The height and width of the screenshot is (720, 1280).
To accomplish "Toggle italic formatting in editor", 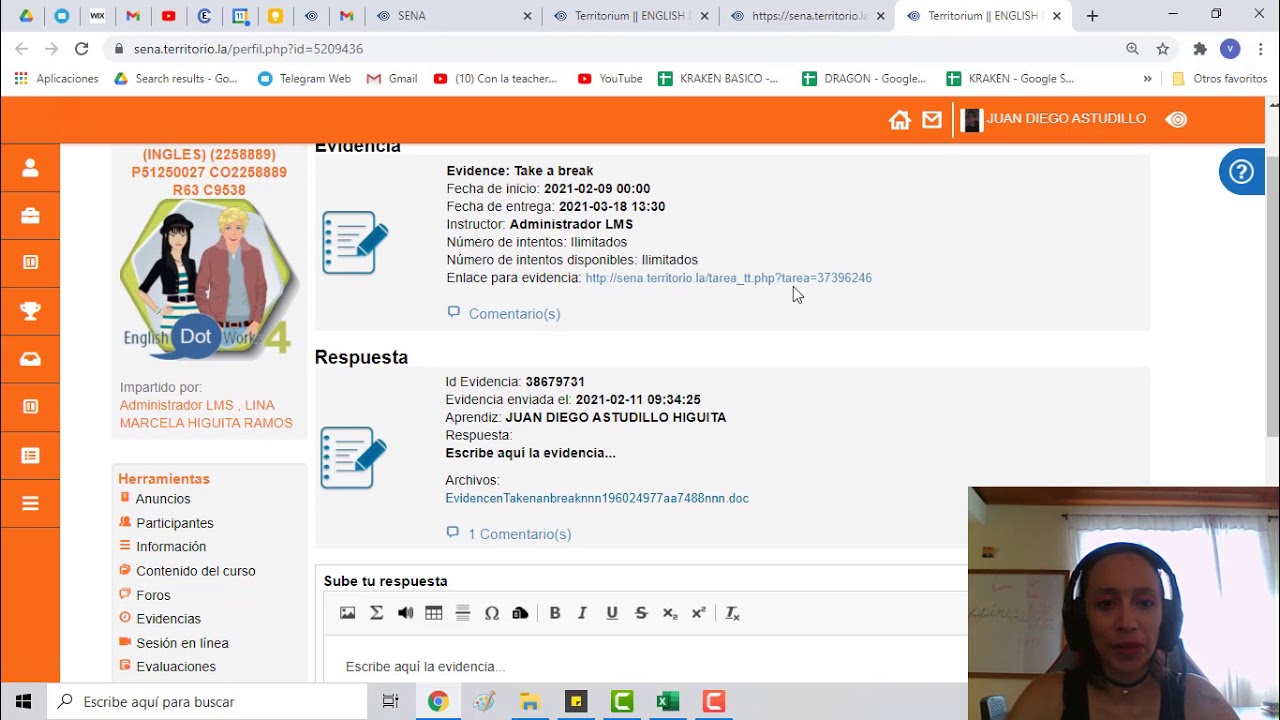I will [582, 613].
